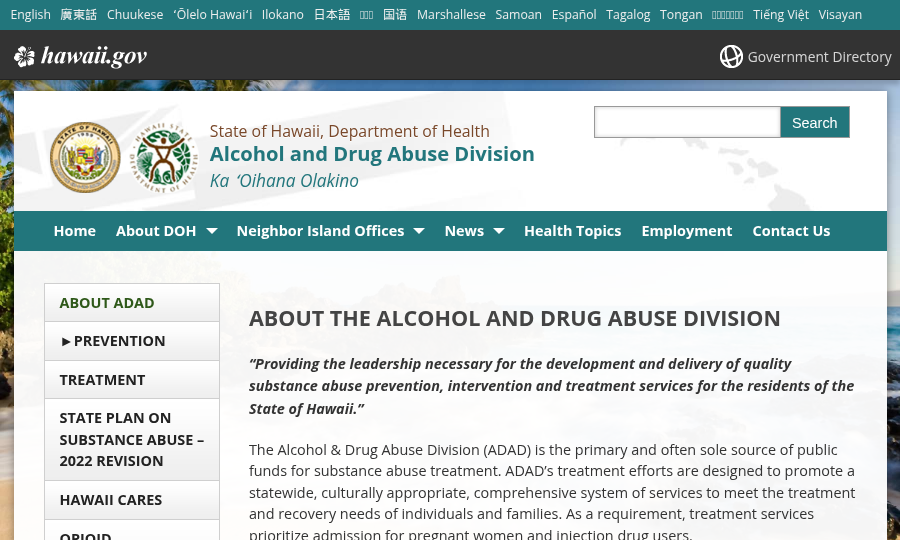This screenshot has height=540, width=900.
Task: Click State of Hawaii, Department of Health text
Action: pos(350,131)
